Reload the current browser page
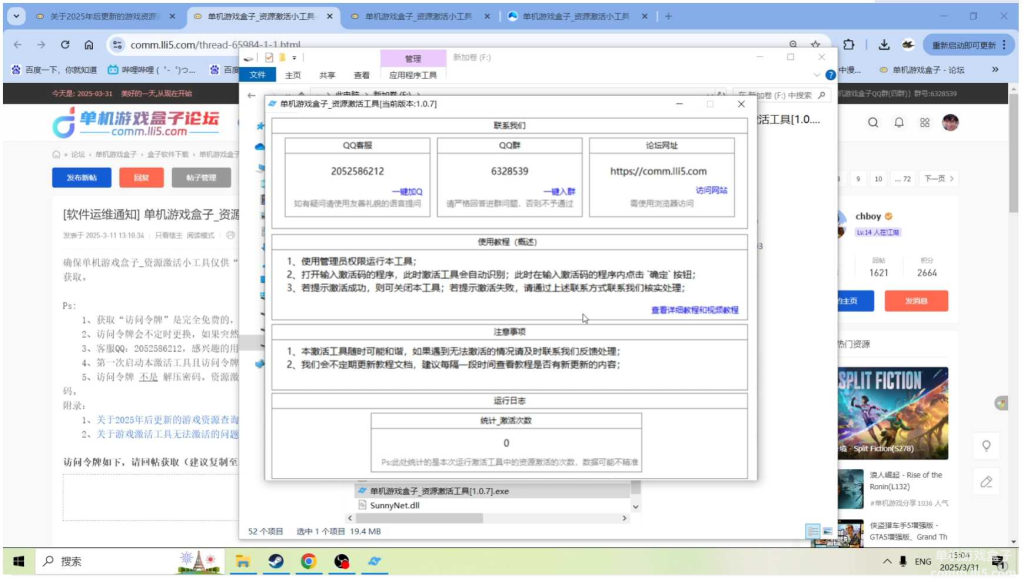Image resolution: width=1024 pixels, height=581 pixels. [x=65, y=44]
